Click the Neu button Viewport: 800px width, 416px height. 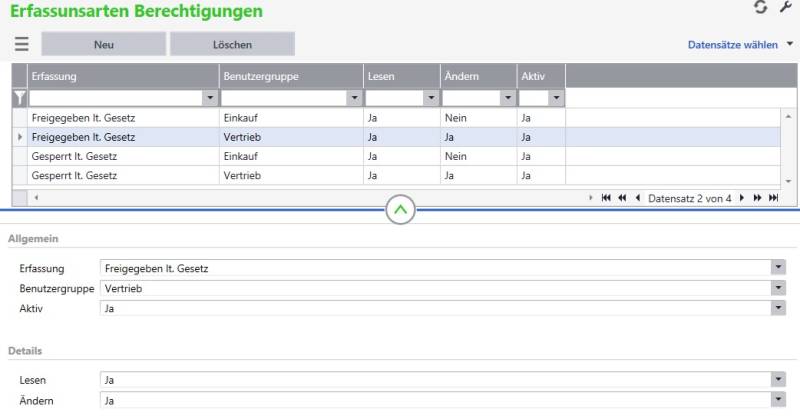pos(103,44)
